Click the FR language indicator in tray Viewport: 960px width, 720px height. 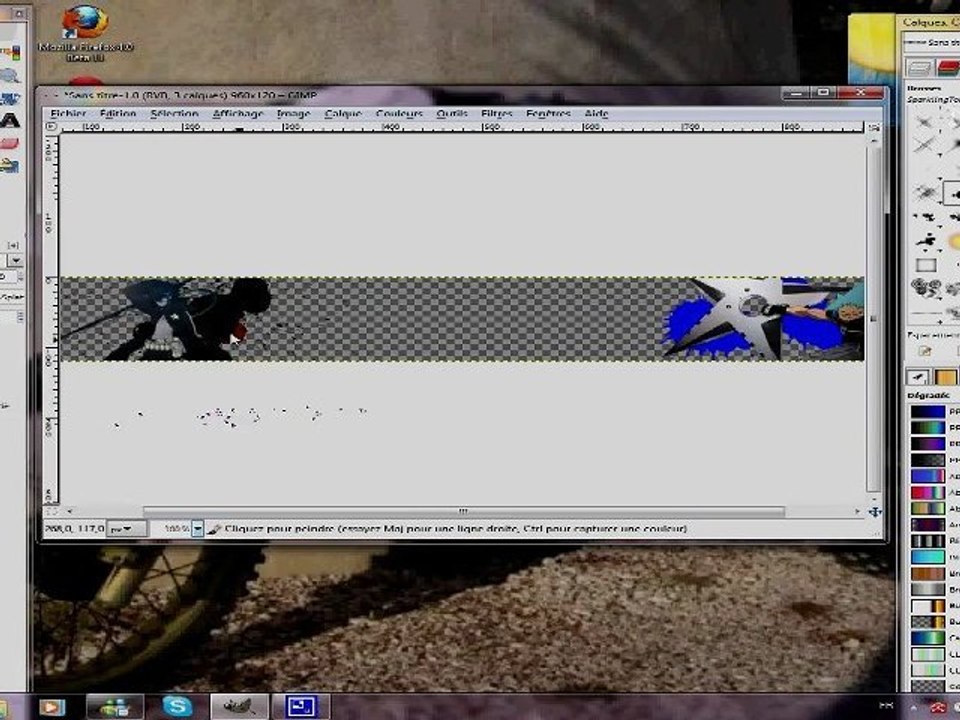pos(886,706)
